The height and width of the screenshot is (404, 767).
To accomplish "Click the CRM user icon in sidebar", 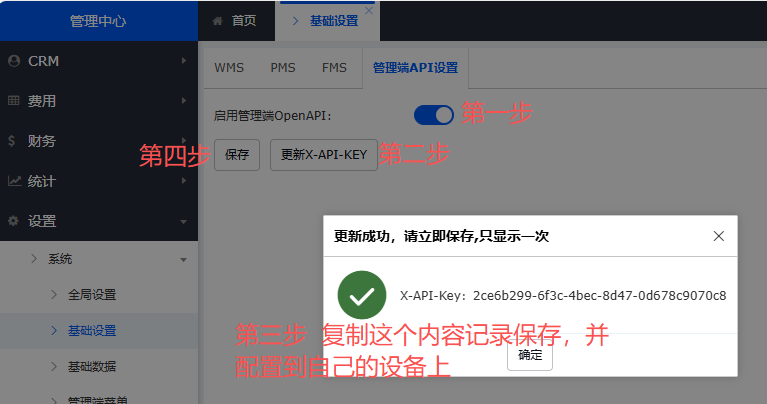I will coord(14,61).
